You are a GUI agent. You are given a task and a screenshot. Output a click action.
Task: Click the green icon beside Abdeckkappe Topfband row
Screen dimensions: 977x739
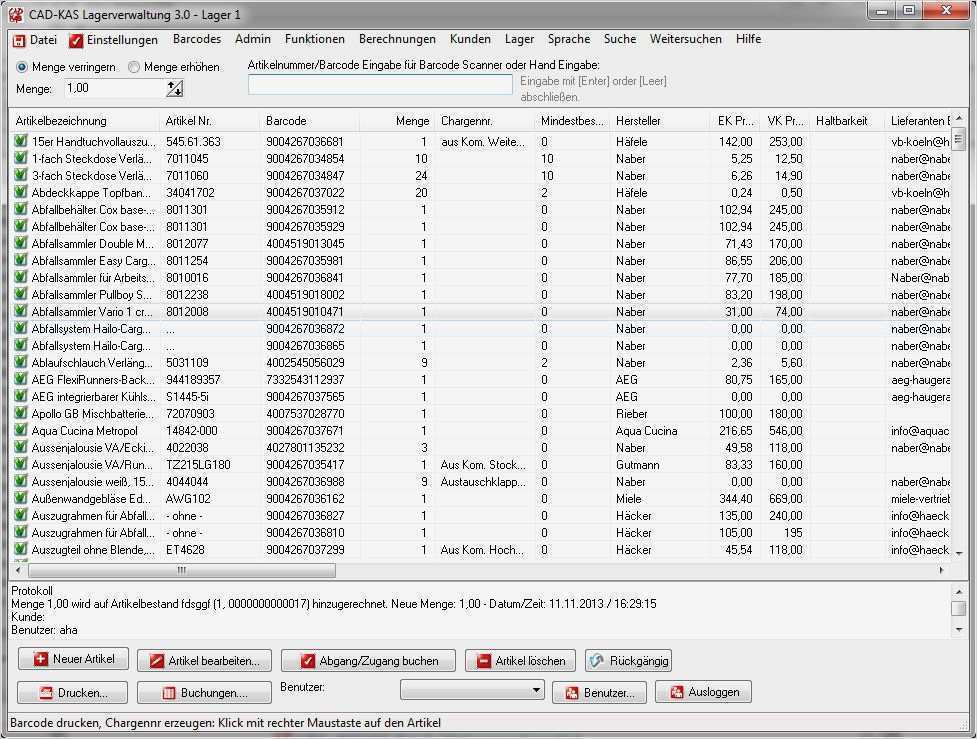[21, 193]
